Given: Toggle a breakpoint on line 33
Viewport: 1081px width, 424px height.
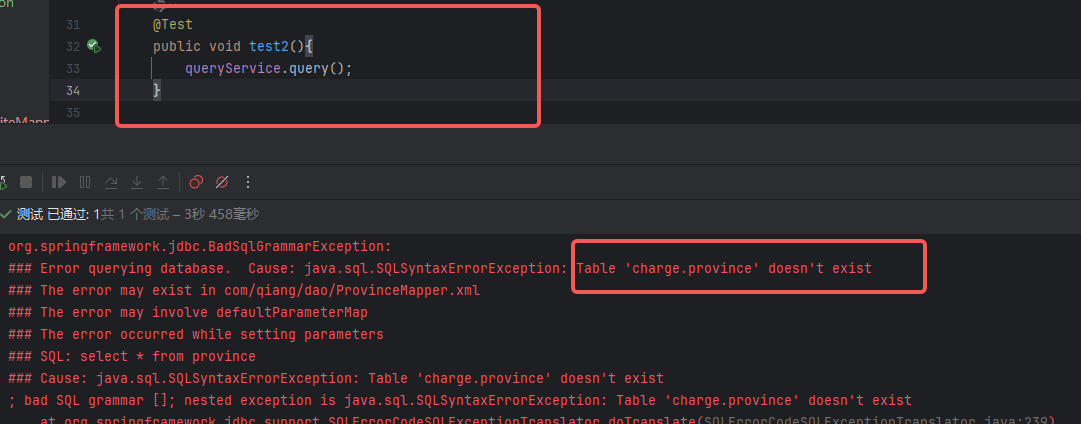Looking at the screenshot, I should point(72,68).
